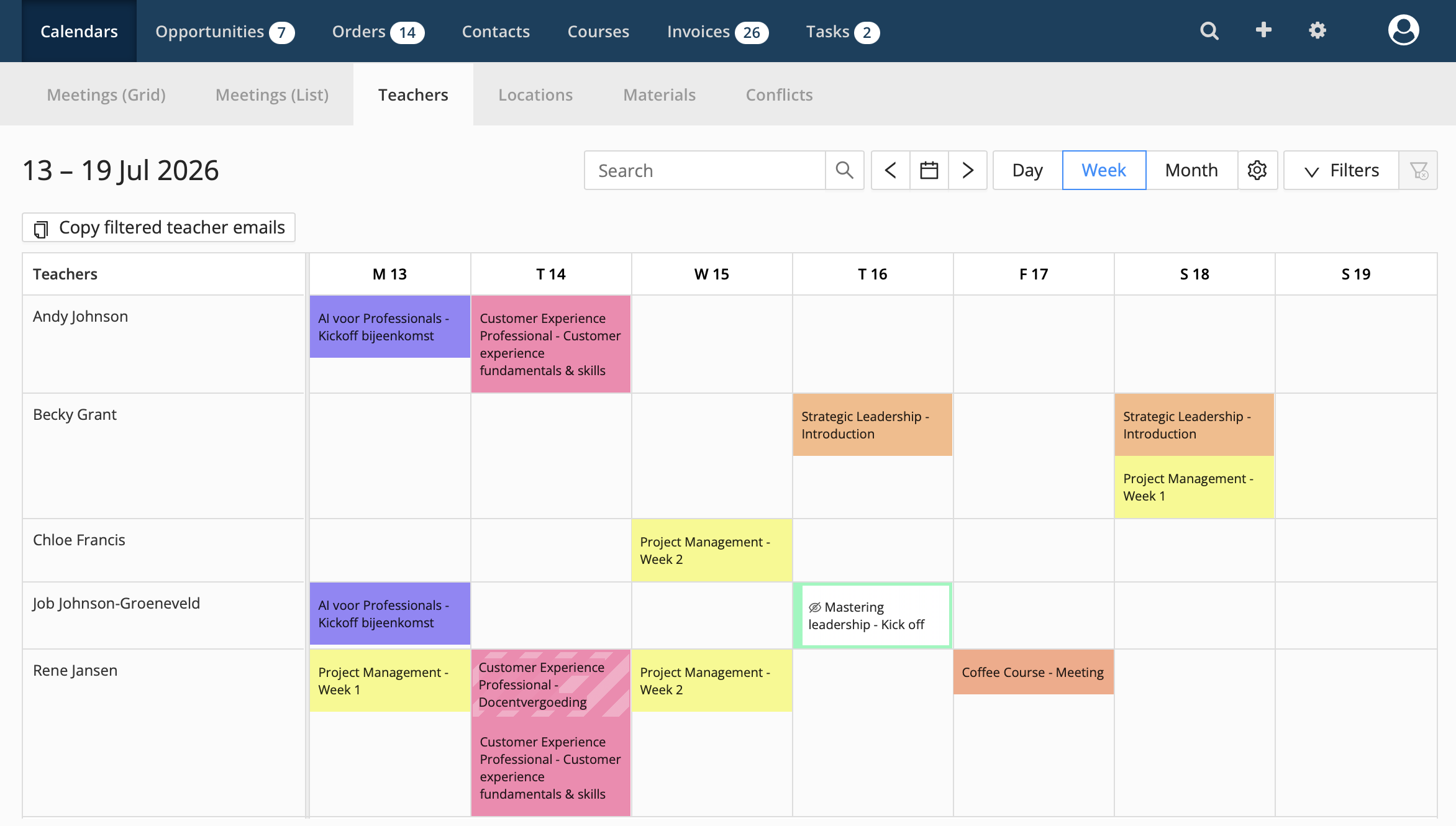Open Invoices with 26 badge

[x=717, y=31]
